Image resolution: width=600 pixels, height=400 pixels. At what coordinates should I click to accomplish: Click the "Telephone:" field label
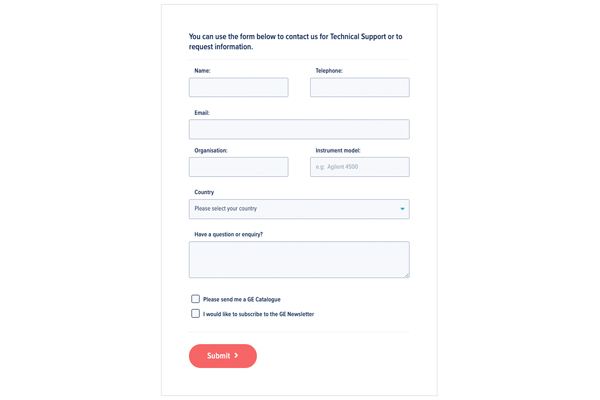(329, 71)
